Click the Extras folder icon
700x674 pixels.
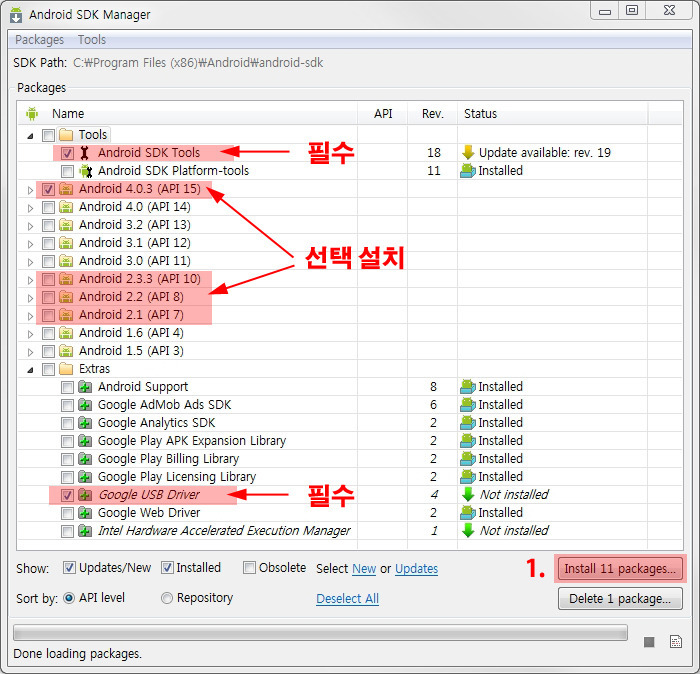66,369
